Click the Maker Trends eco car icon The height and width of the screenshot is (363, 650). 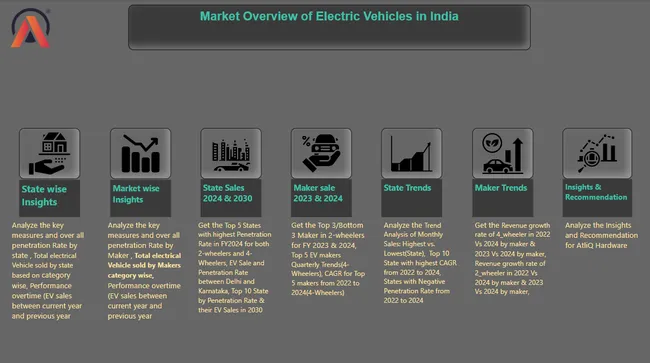(502, 153)
